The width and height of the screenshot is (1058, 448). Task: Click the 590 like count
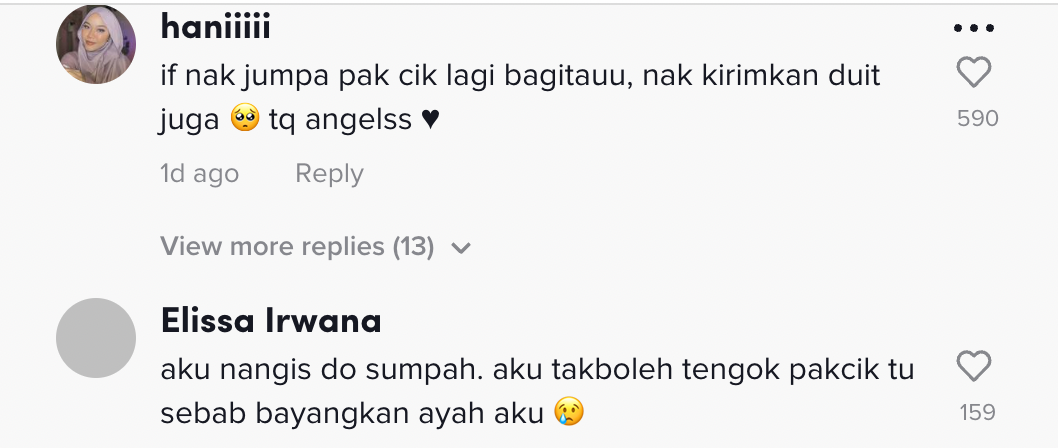pyautogui.click(x=977, y=118)
